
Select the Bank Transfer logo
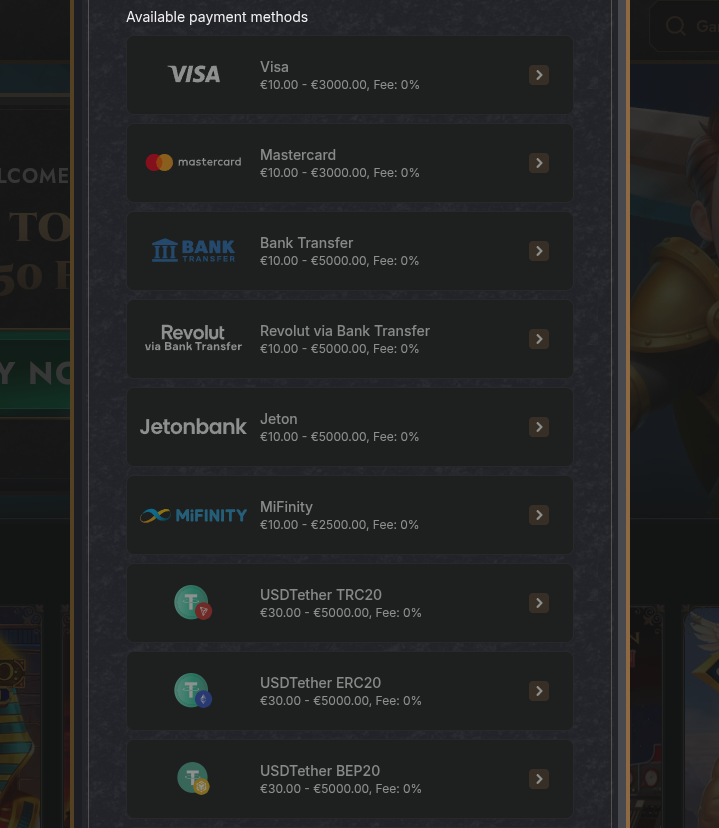click(x=193, y=250)
